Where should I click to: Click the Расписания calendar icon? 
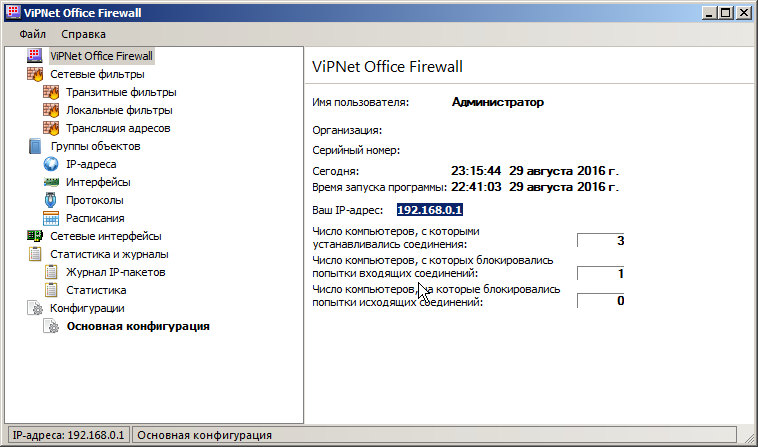tap(51, 218)
